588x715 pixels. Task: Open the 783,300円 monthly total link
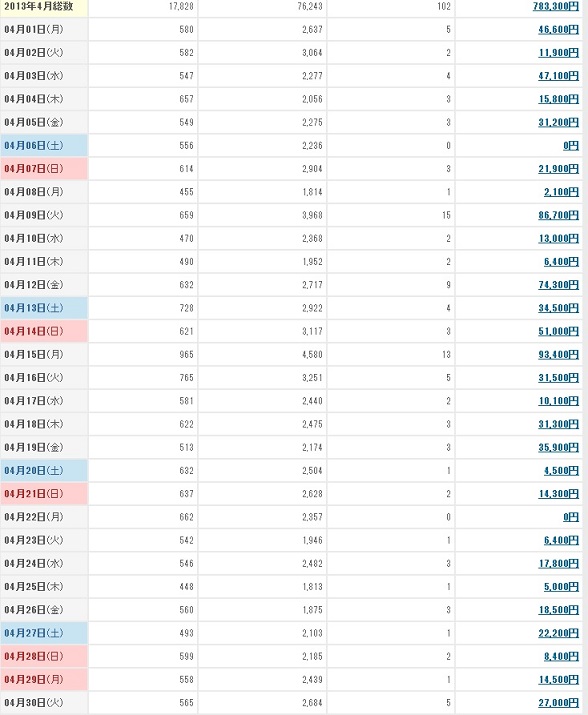point(556,6)
